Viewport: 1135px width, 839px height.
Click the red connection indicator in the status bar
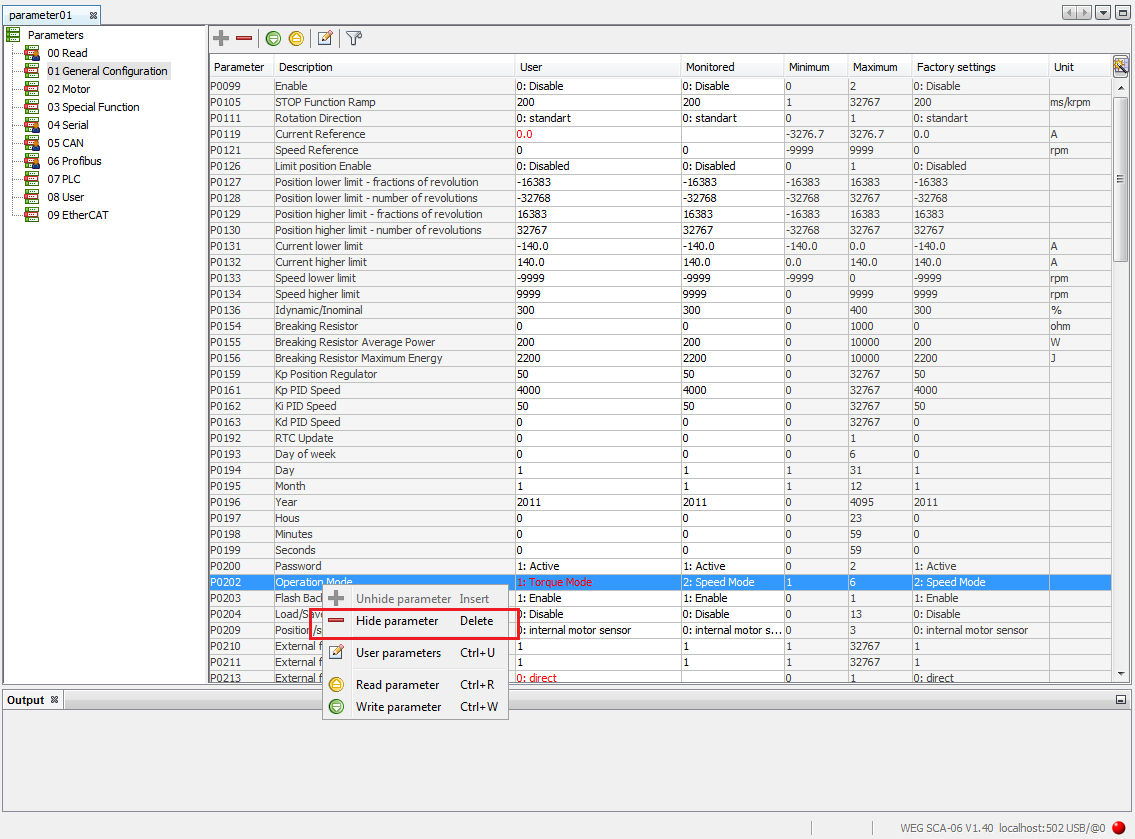(x=1119, y=827)
